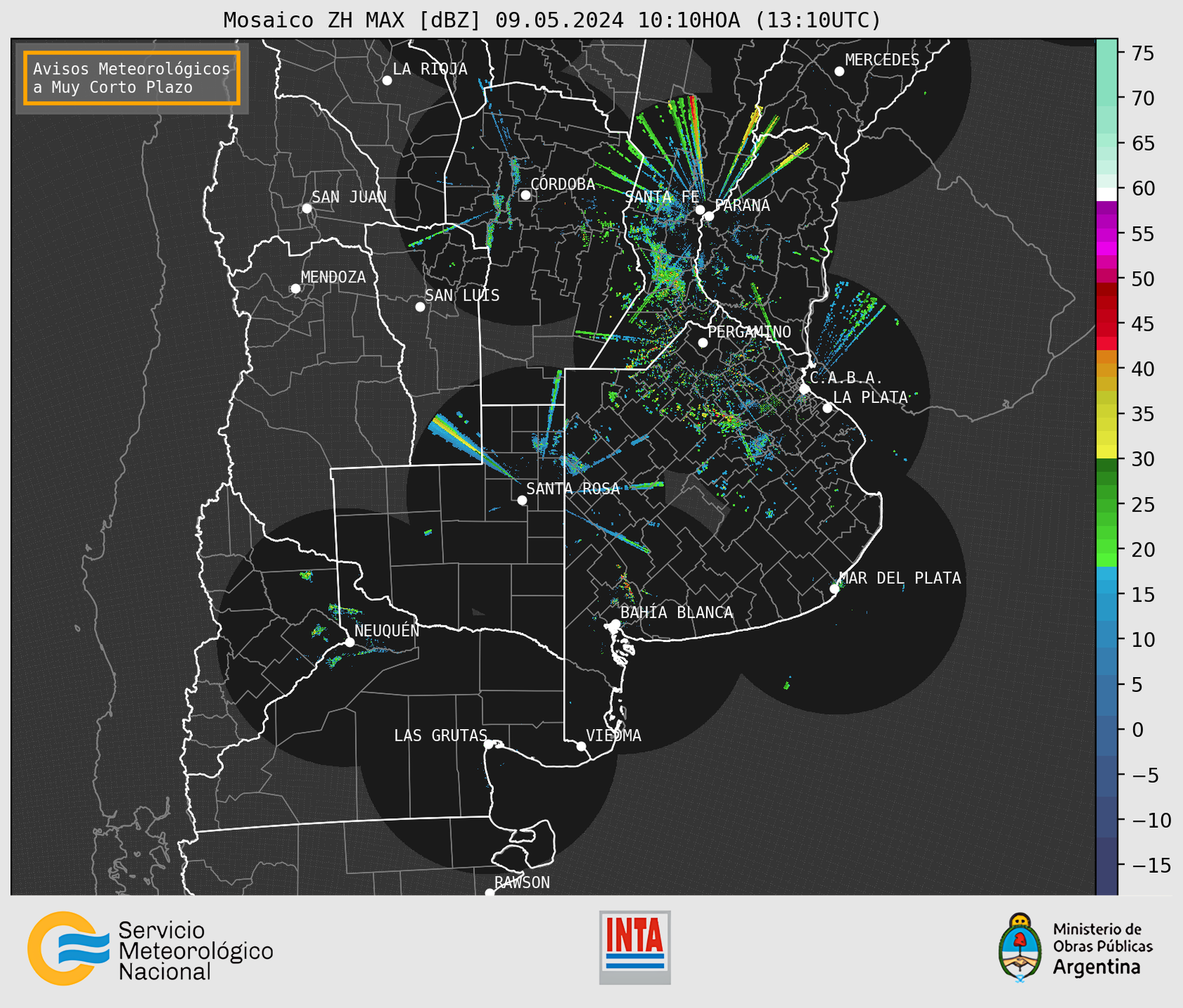The height and width of the screenshot is (1008, 1183).
Task: Click the CÓRDOBA label text
Action: pos(562,184)
